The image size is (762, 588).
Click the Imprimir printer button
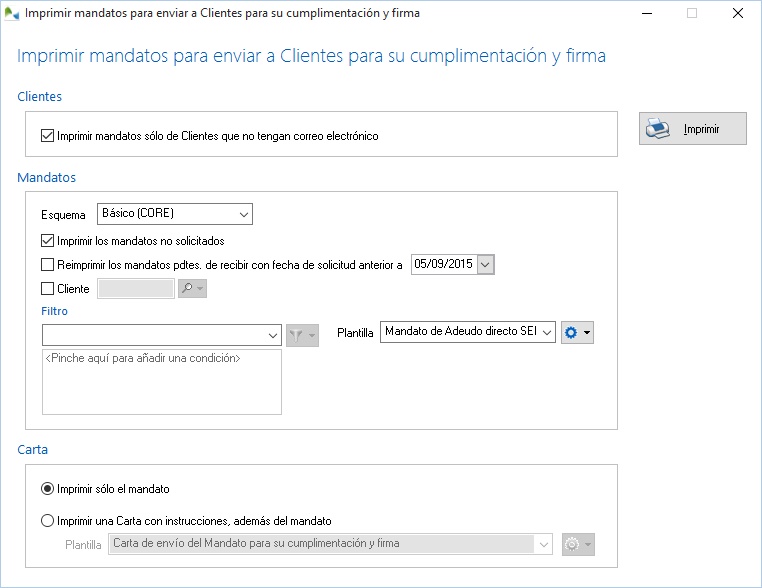(x=692, y=129)
